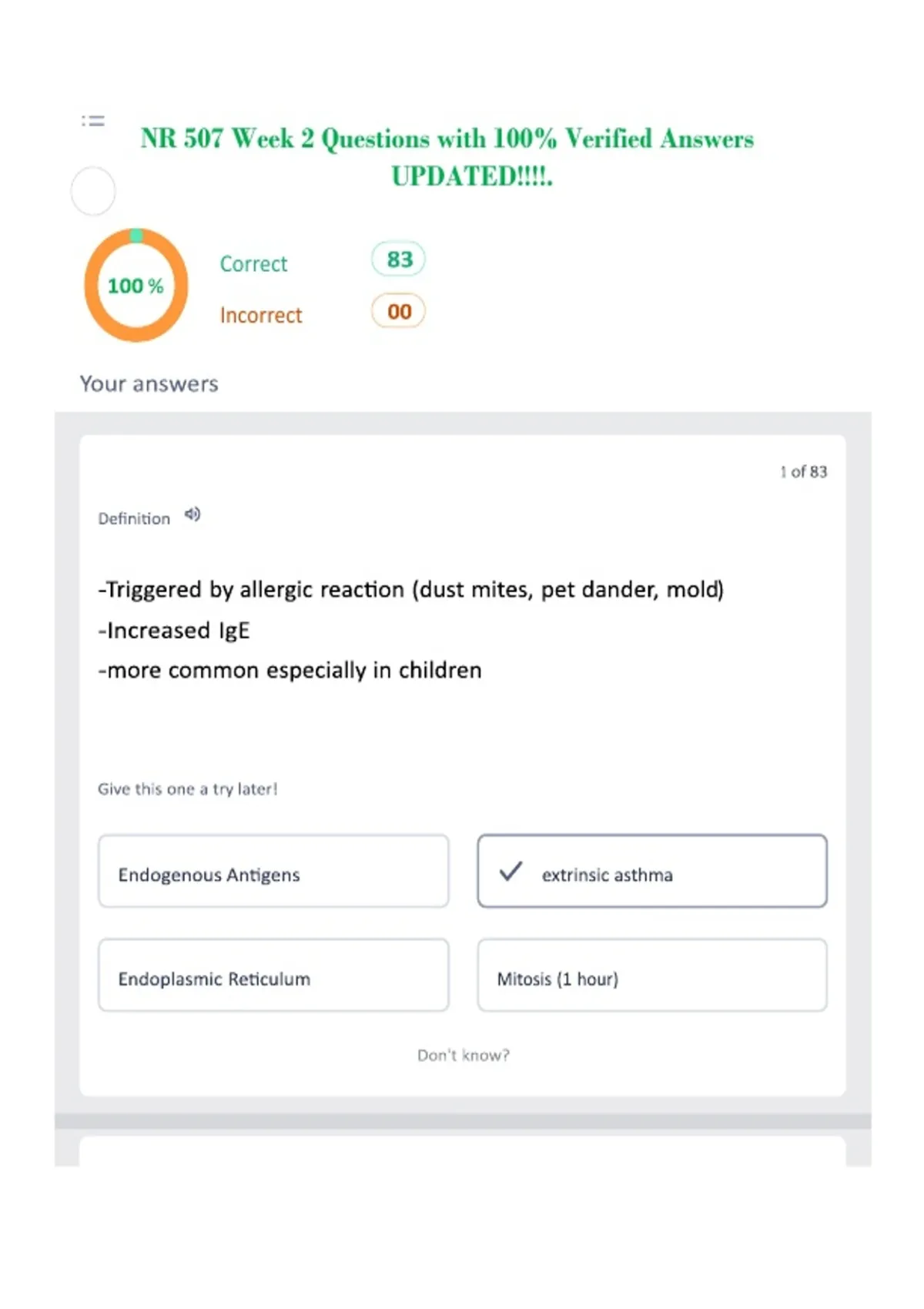Click the Incorrect count badge 00
Screen dimensions: 924x1309
pyautogui.click(x=399, y=312)
